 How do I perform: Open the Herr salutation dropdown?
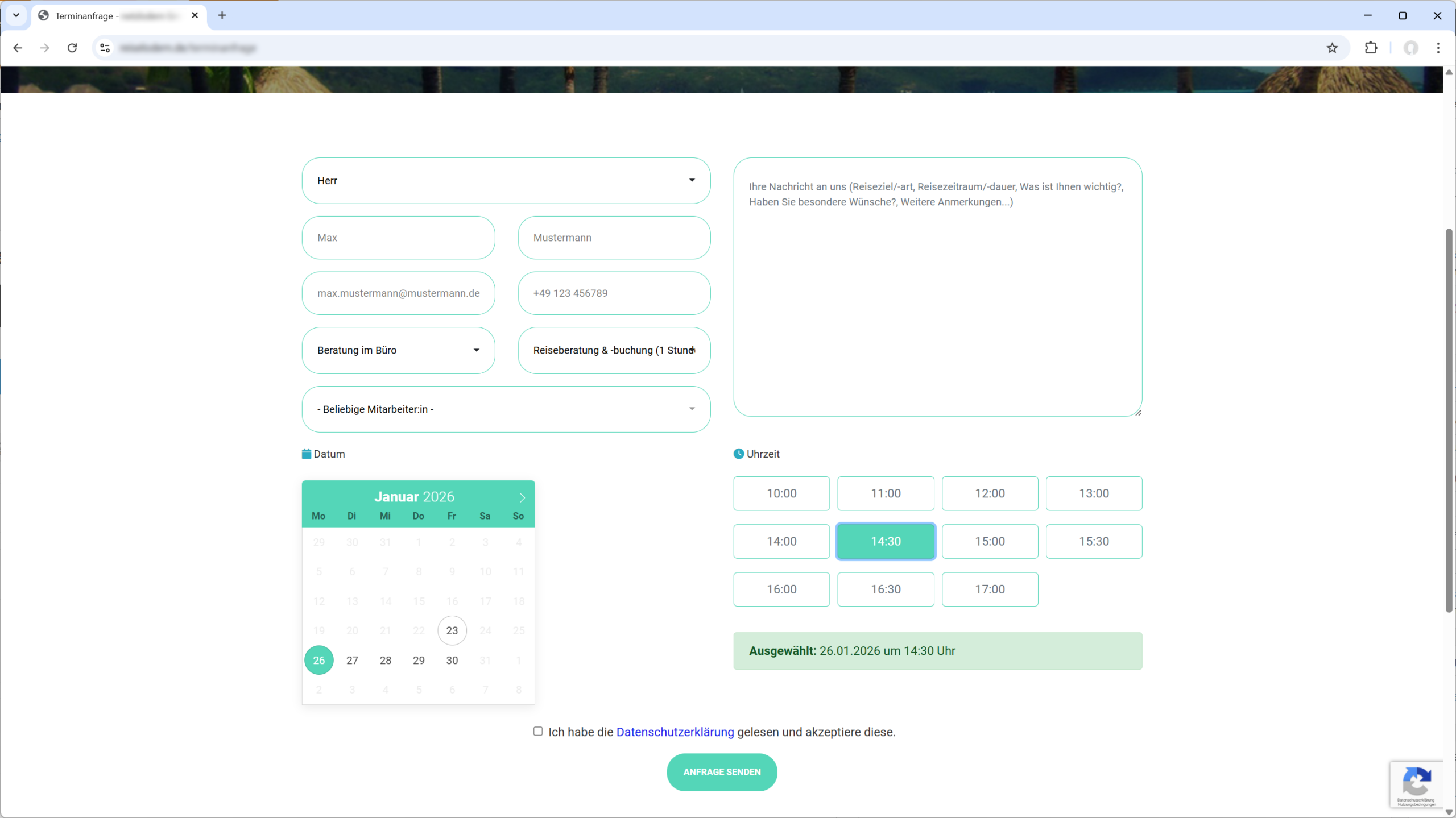click(506, 181)
